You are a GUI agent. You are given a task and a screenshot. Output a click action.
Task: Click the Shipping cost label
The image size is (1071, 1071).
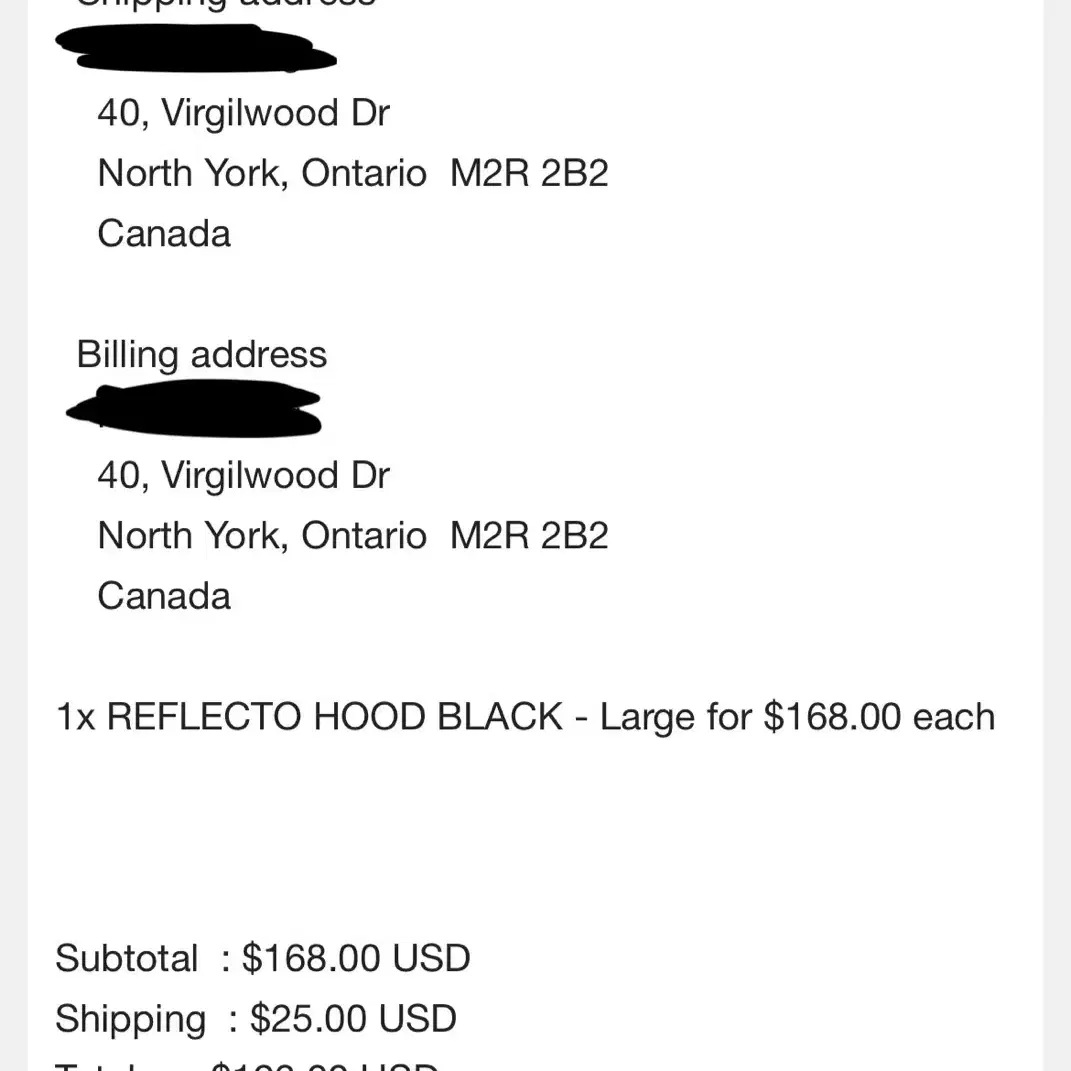coord(130,1019)
